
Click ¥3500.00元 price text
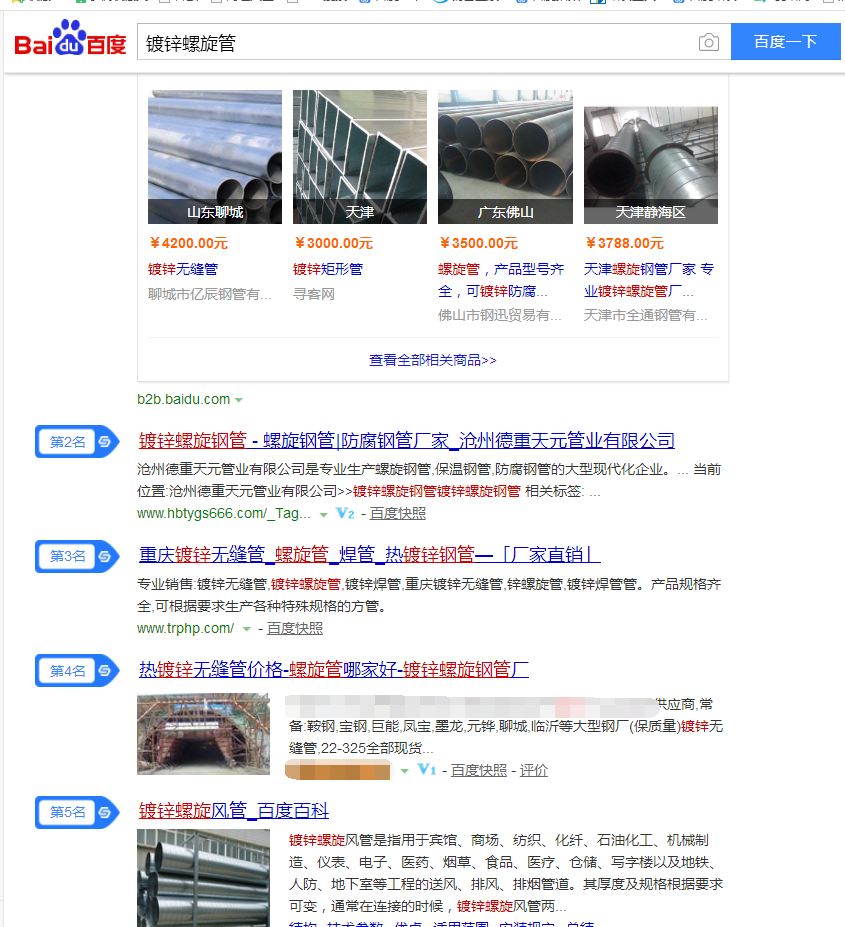point(478,243)
